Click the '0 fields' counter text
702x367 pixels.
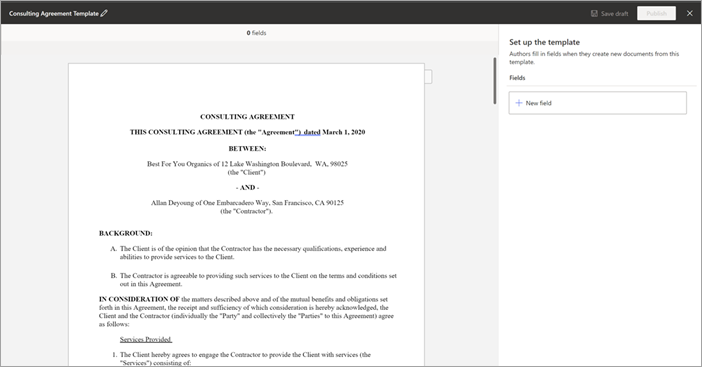(256, 33)
